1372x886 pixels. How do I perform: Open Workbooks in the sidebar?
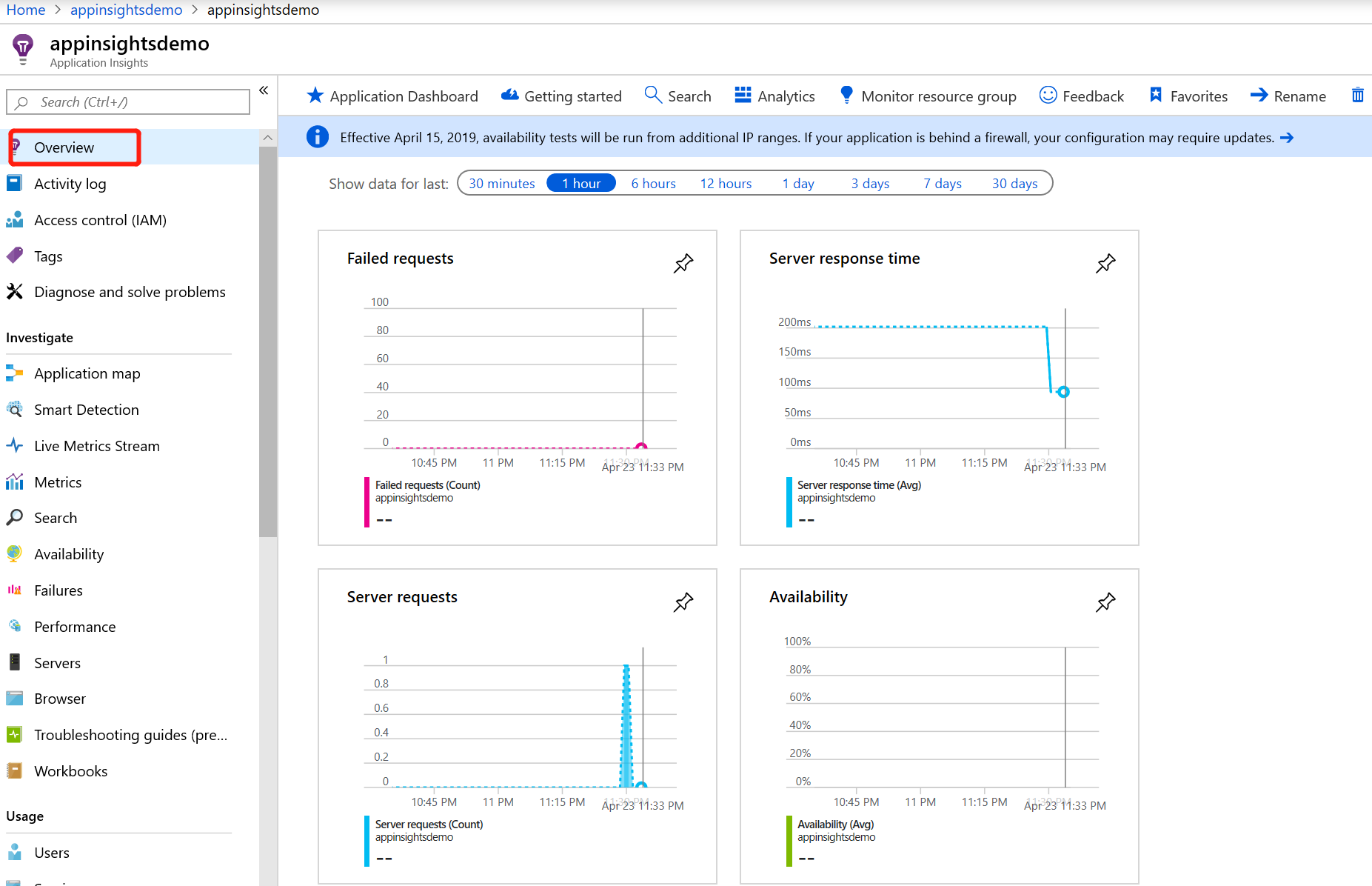coord(70,770)
